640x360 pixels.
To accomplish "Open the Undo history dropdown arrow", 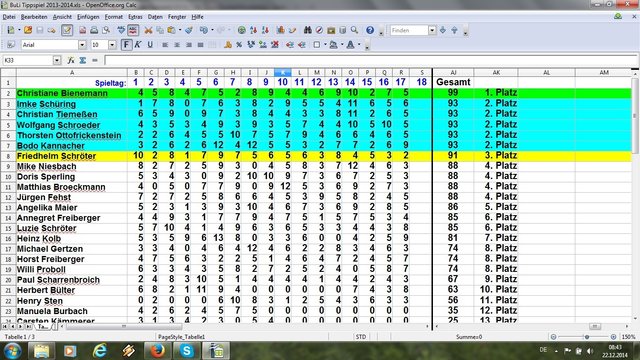I will pos(212,30).
